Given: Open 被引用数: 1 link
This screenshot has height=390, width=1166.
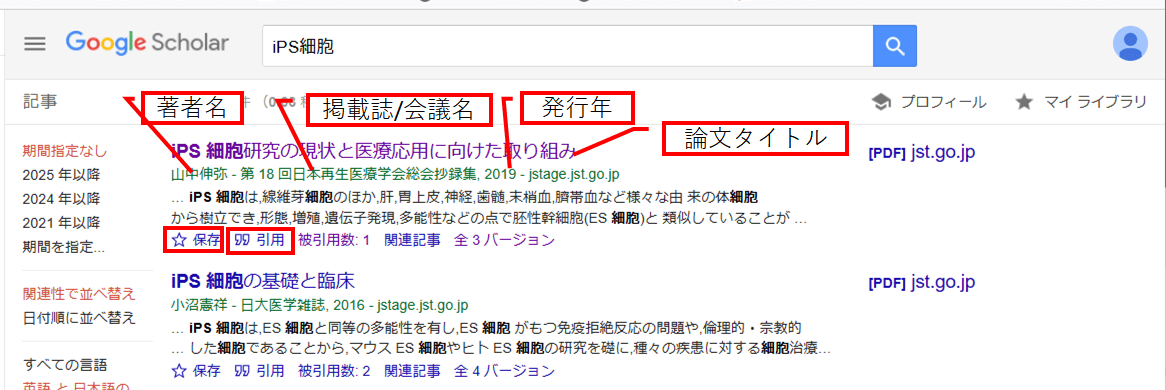Looking at the screenshot, I should point(334,240).
